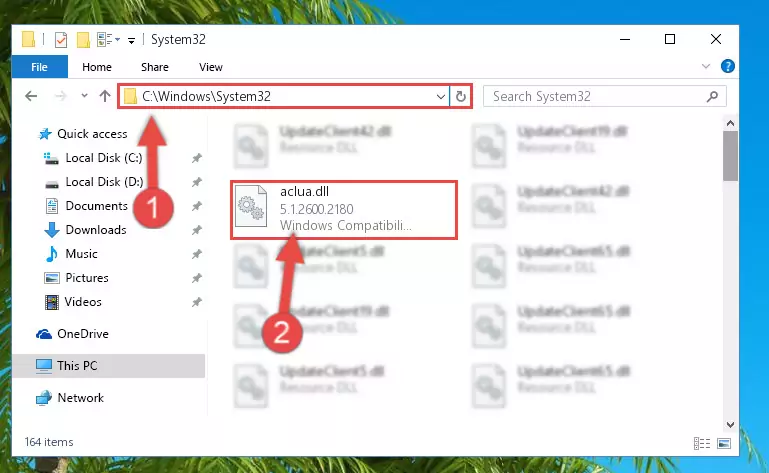
Task: Click the vertical scrollbar thumb
Action: tap(730, 156)
